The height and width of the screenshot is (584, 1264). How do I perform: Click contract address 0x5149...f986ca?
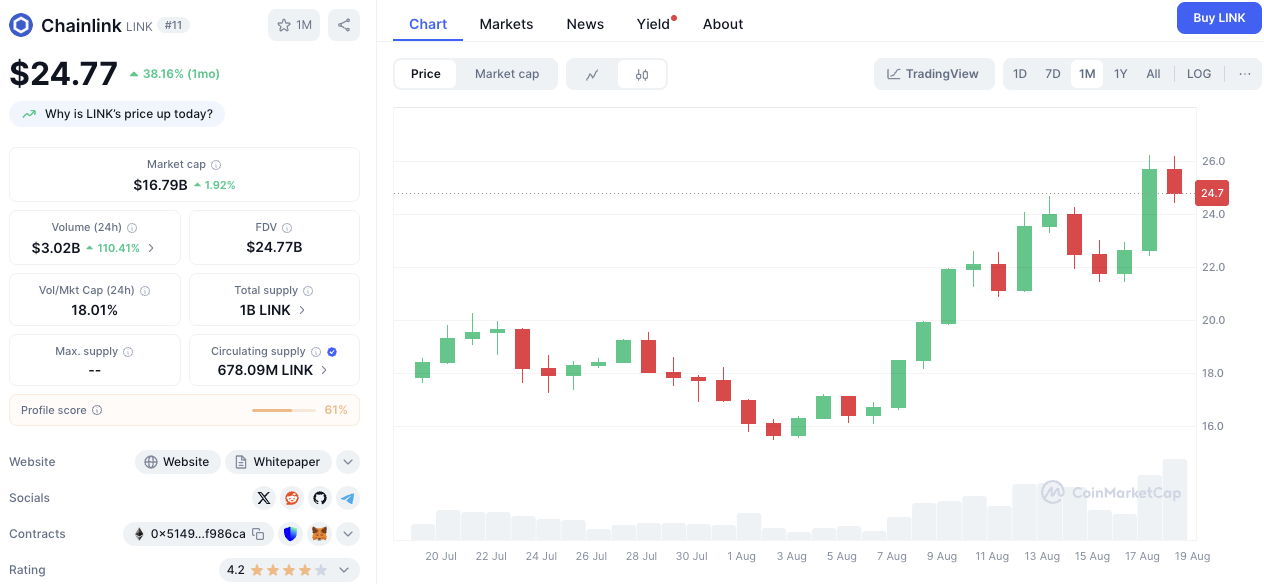[x=199, y=534]
